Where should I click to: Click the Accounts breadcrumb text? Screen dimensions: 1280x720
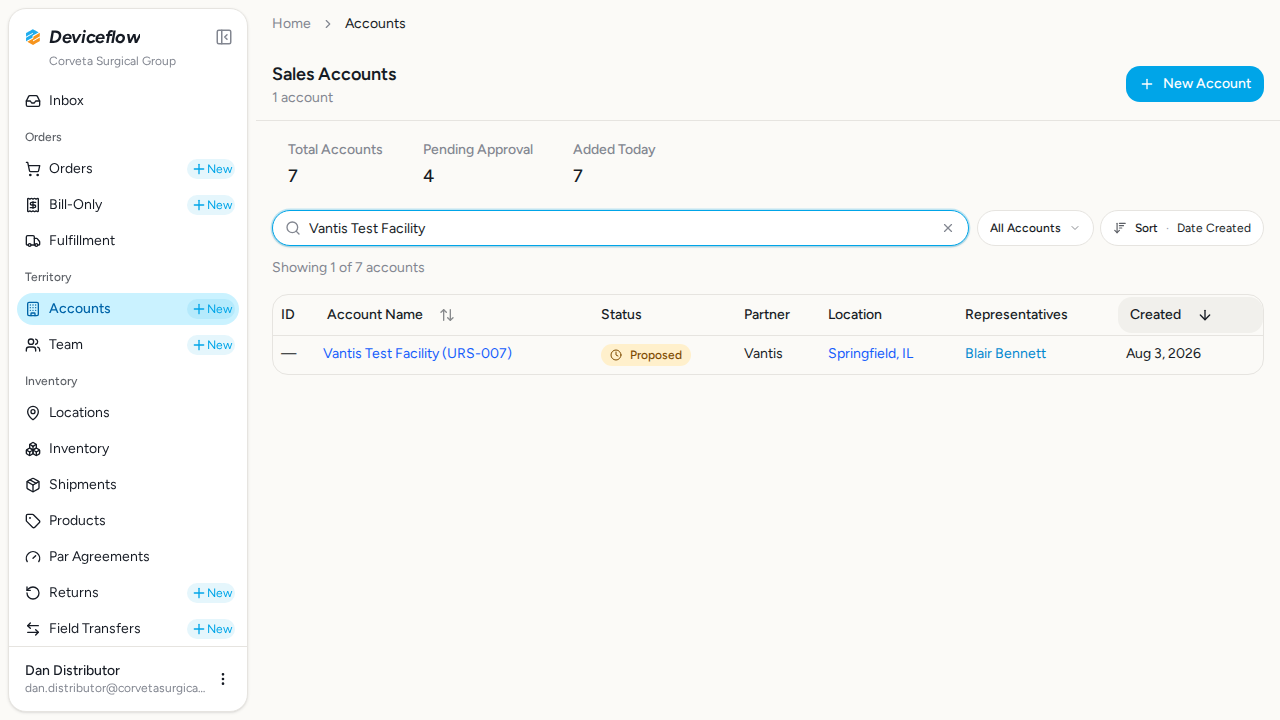pos(375,23)
